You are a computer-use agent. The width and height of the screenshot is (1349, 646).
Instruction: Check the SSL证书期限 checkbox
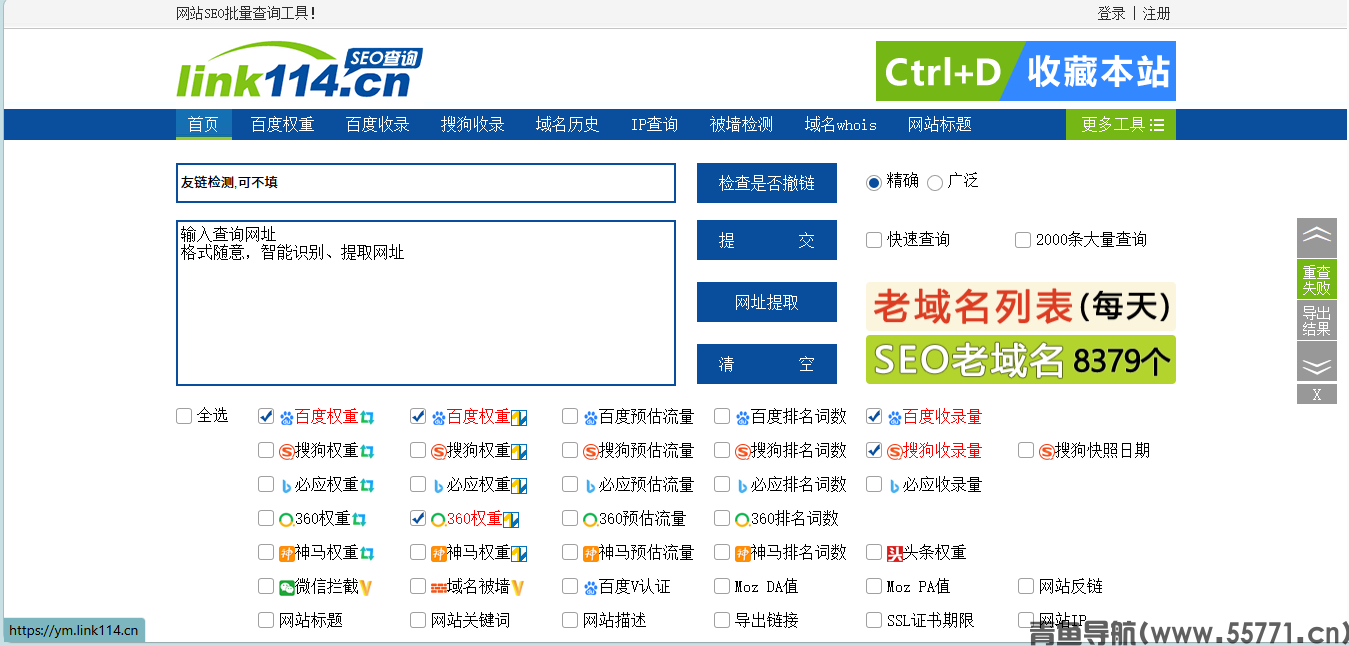pos(874,620)
